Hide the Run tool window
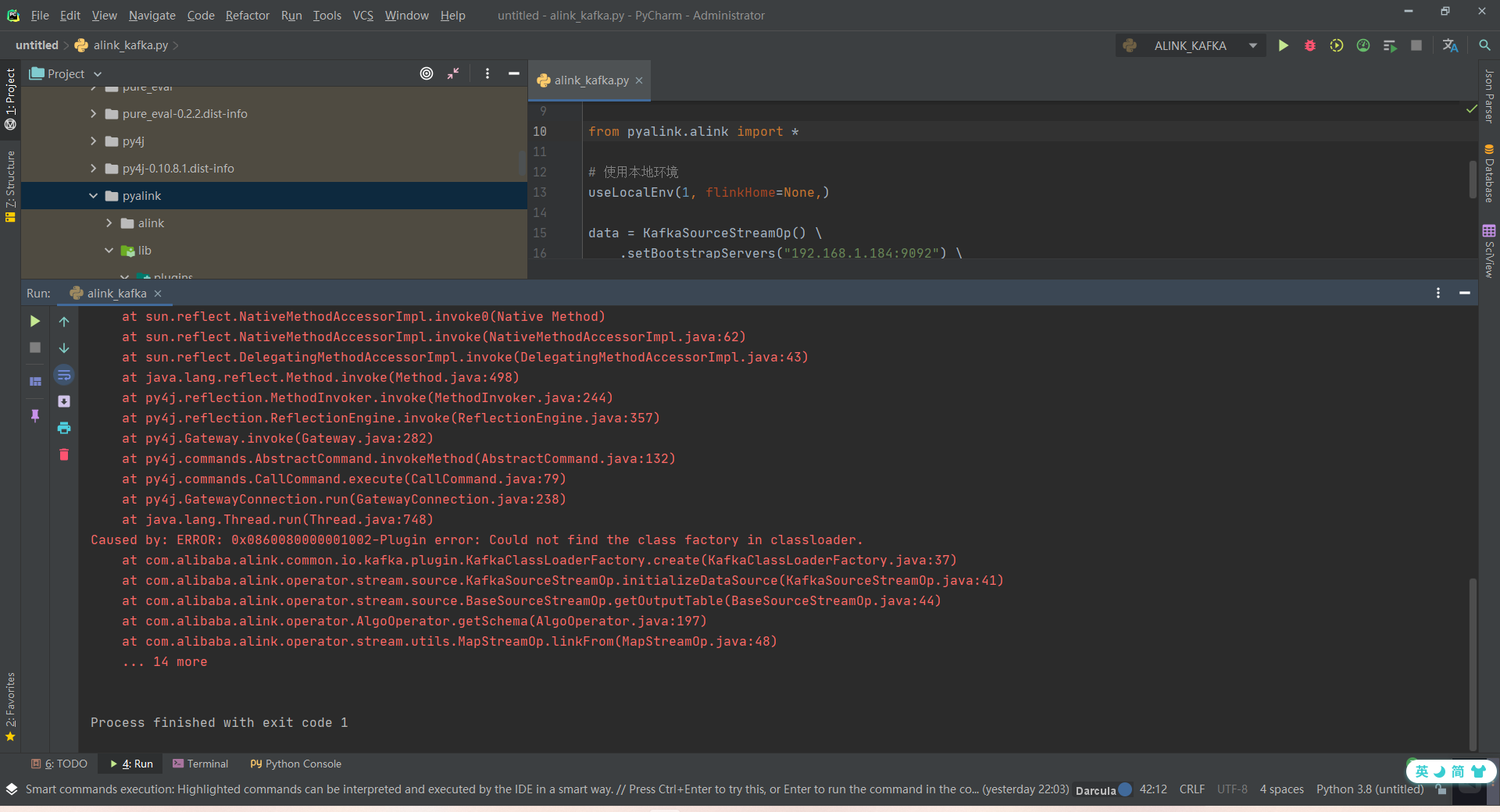 coord(1465,293)
